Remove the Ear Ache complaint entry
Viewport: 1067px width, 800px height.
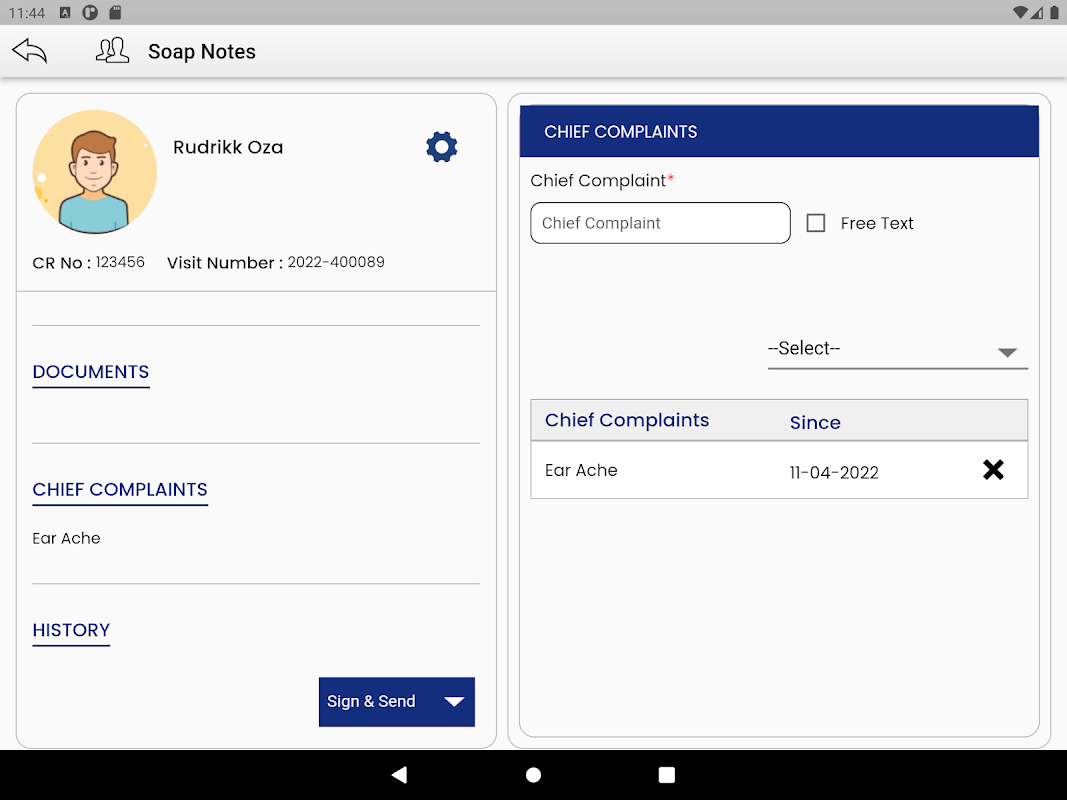point(992,470)
